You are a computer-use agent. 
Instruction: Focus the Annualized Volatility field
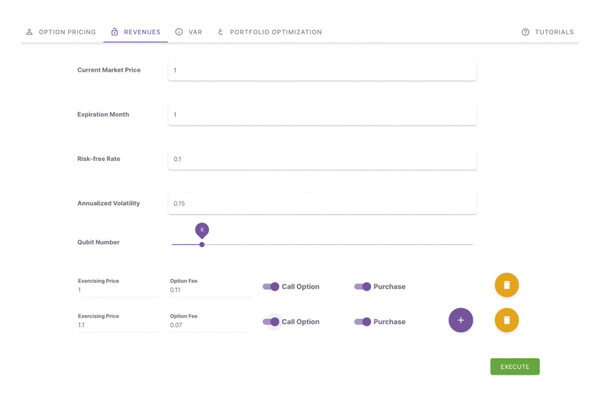click(x=322, y=204)
